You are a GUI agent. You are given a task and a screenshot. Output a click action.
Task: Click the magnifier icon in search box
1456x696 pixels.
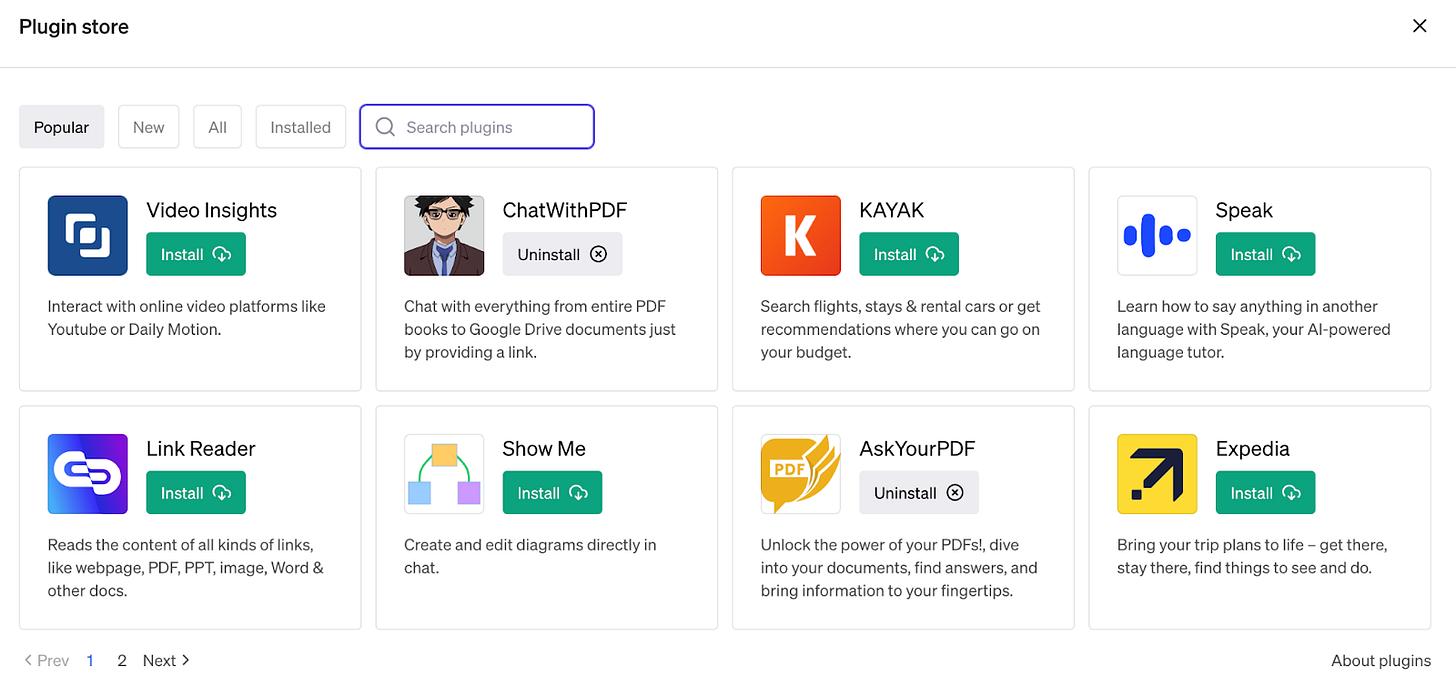pos(385,127)
